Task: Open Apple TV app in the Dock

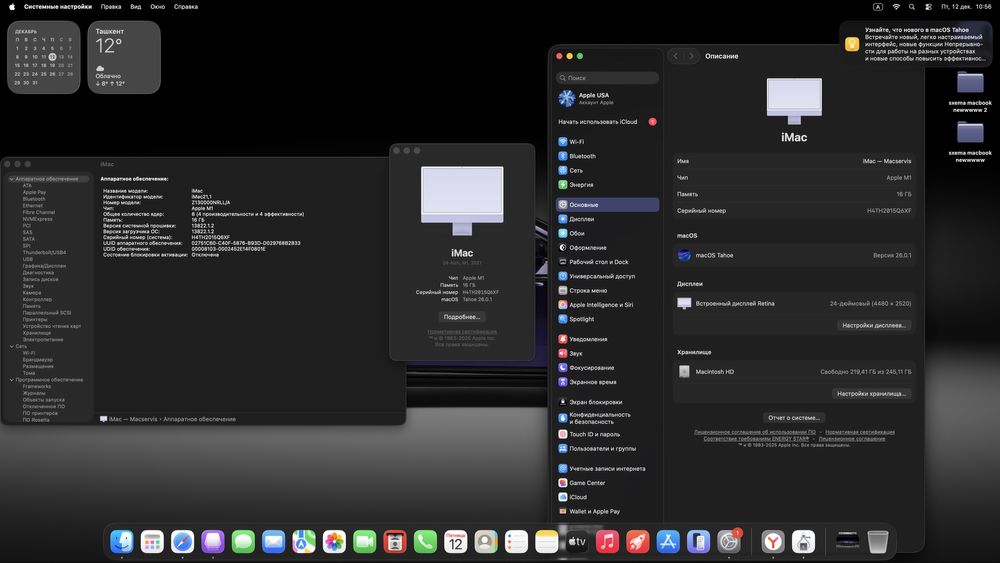Action: click(x=577, y=541)
